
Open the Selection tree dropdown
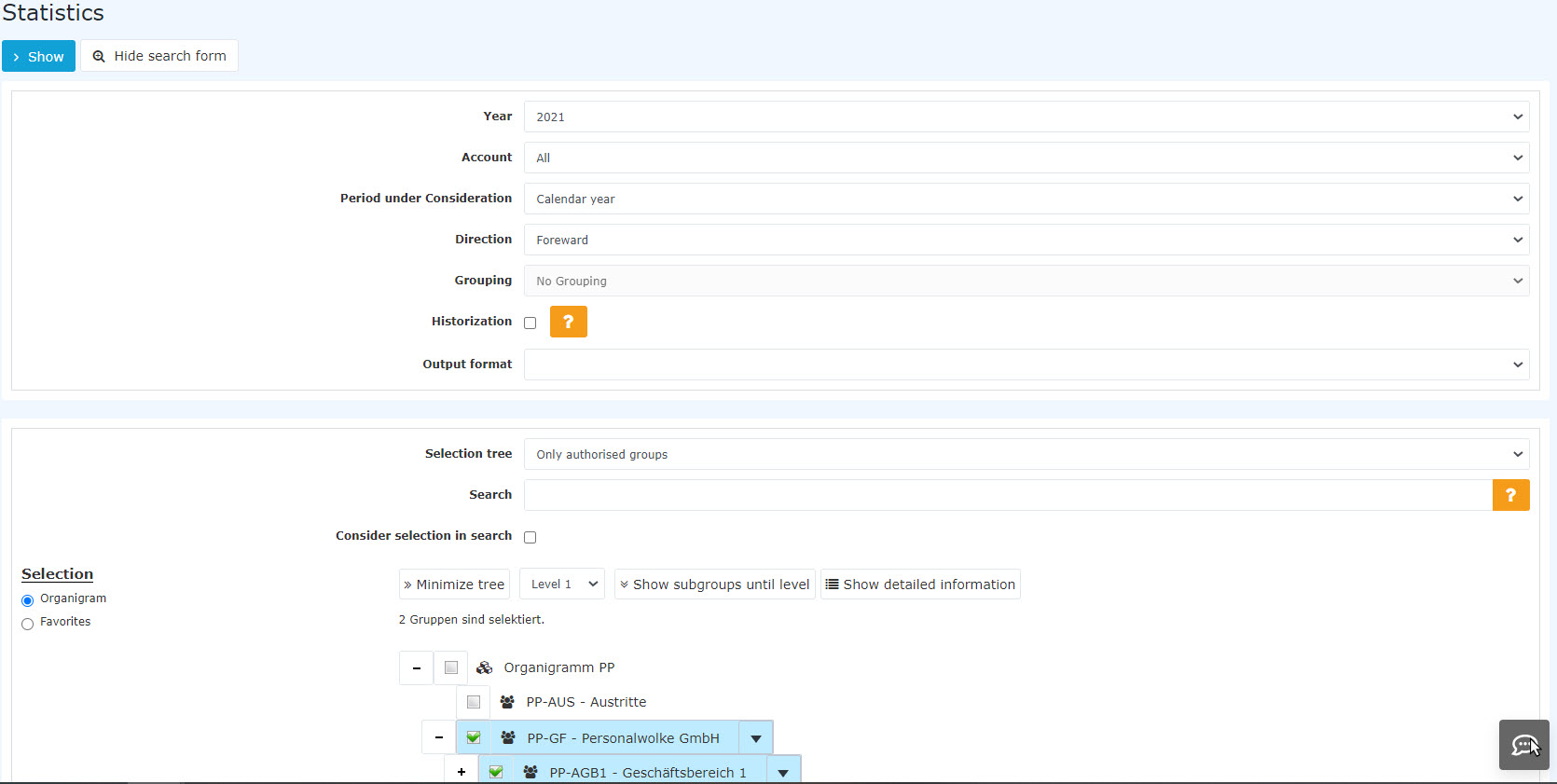tap(1027, 454)
